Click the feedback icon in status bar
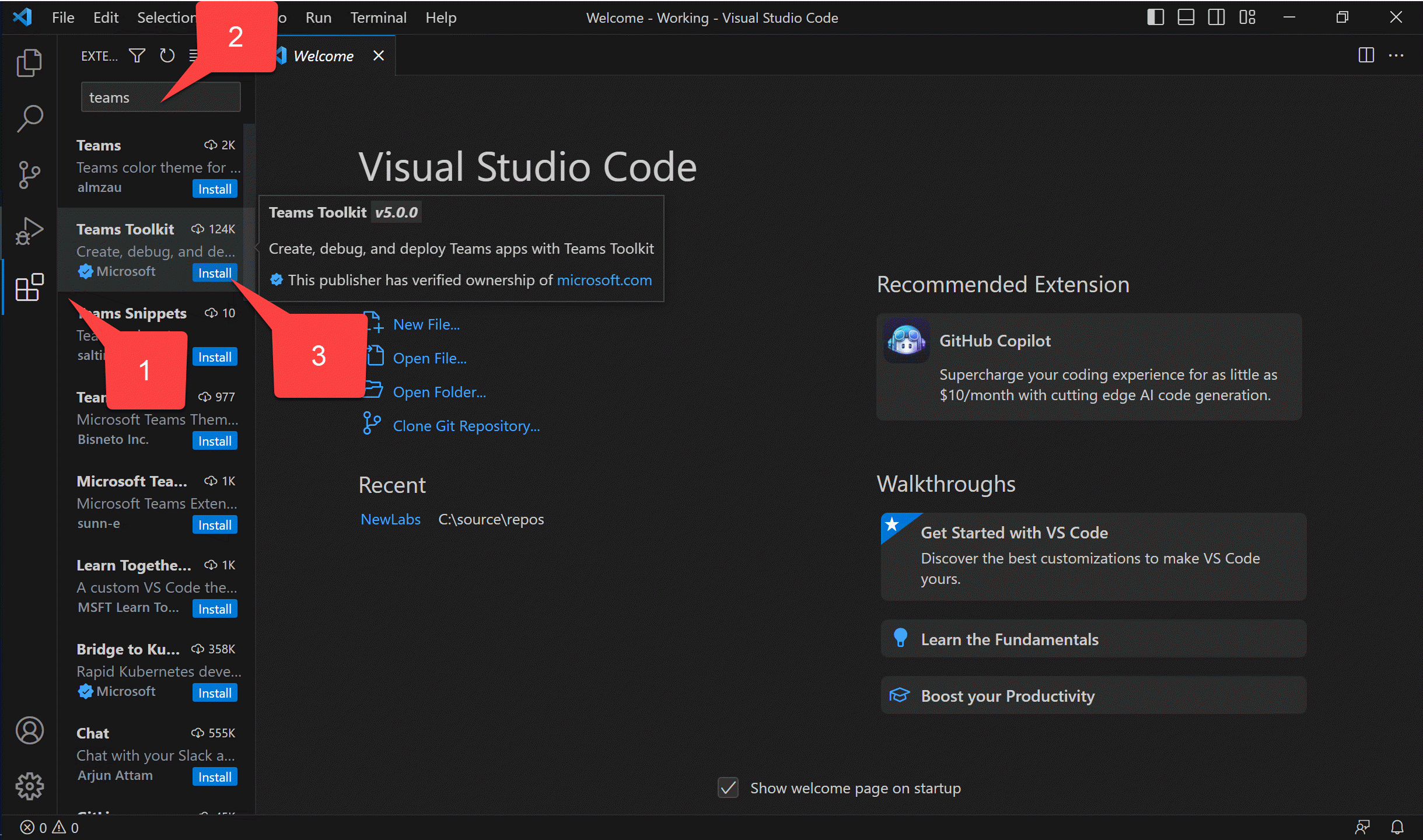The width and height of the screenshot is (1423, 840). (x=1362, y=827)
